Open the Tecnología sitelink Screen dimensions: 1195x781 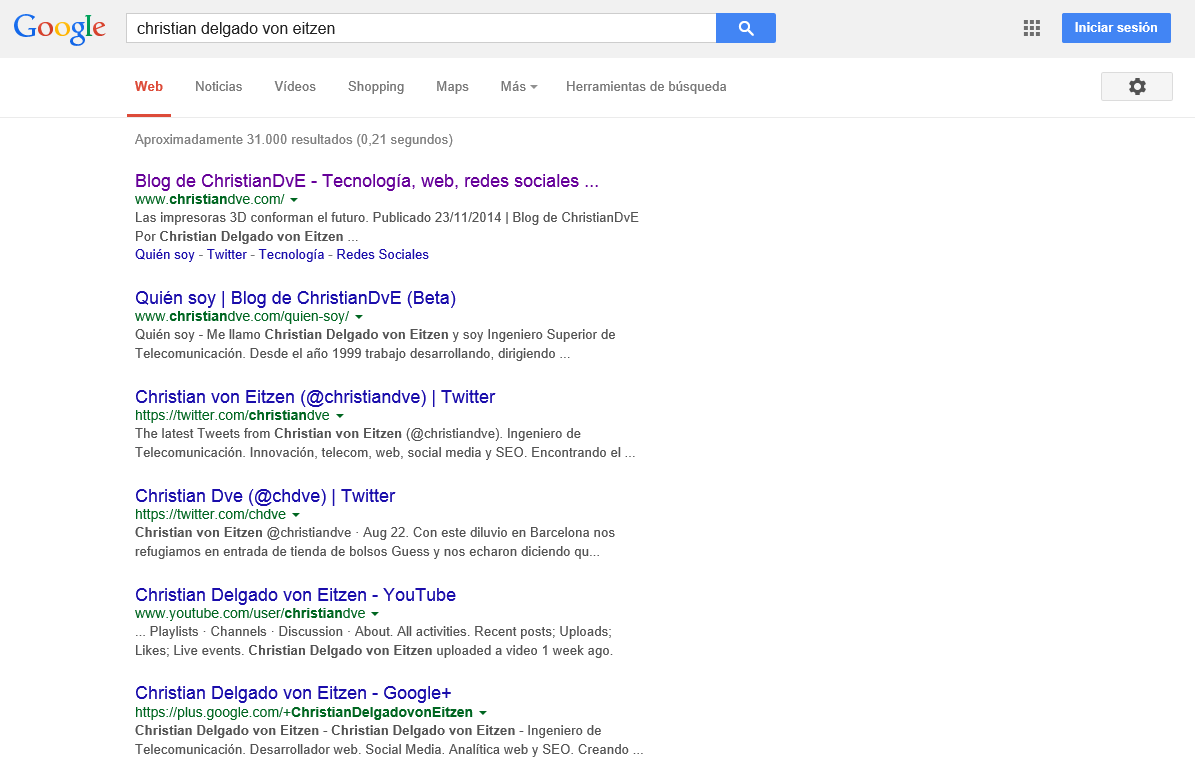tap(291, 254)
